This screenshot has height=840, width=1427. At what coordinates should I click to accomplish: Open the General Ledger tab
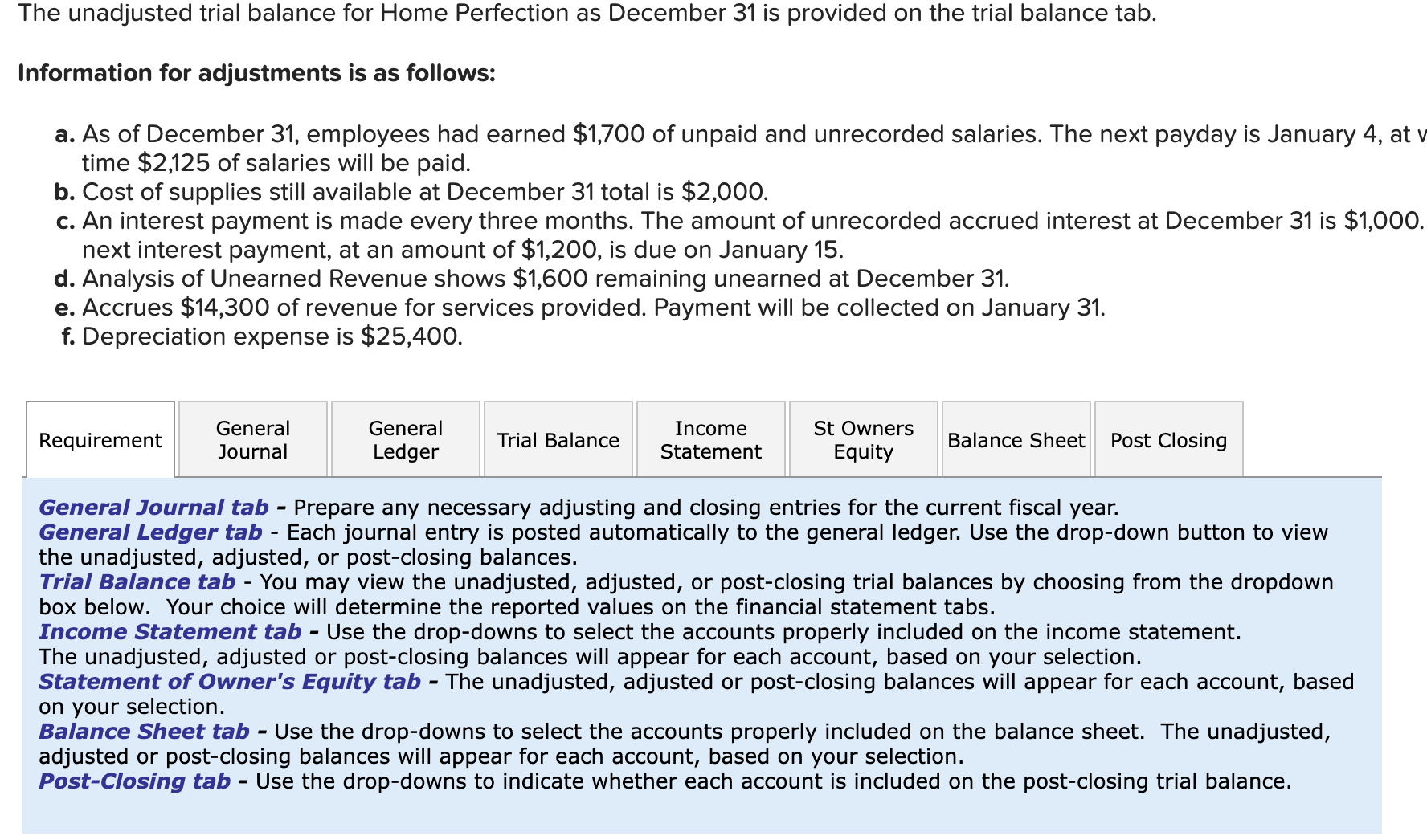coord(405,439)
